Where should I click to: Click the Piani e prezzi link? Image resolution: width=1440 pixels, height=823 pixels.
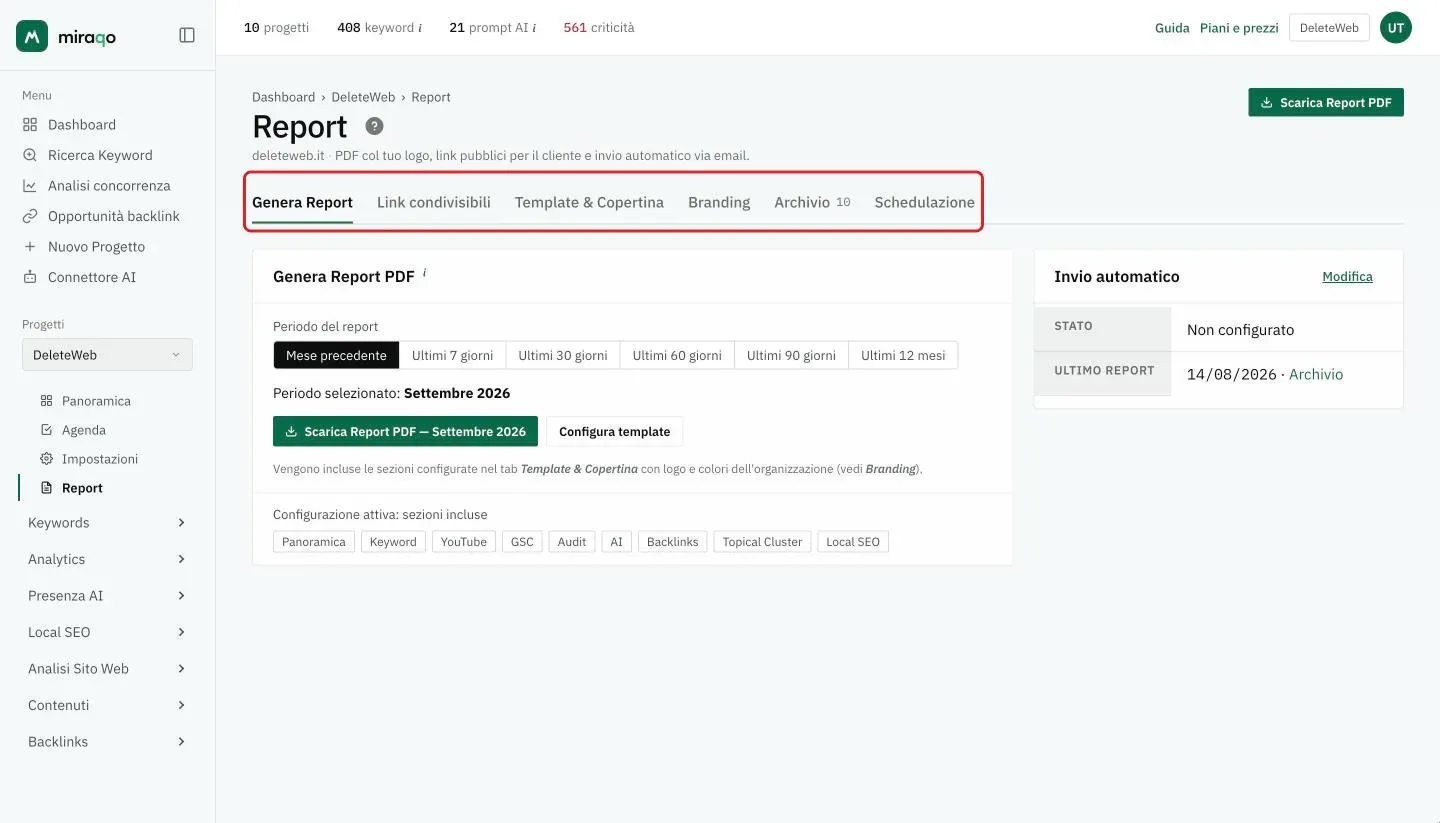click(x=1239, y=28)
